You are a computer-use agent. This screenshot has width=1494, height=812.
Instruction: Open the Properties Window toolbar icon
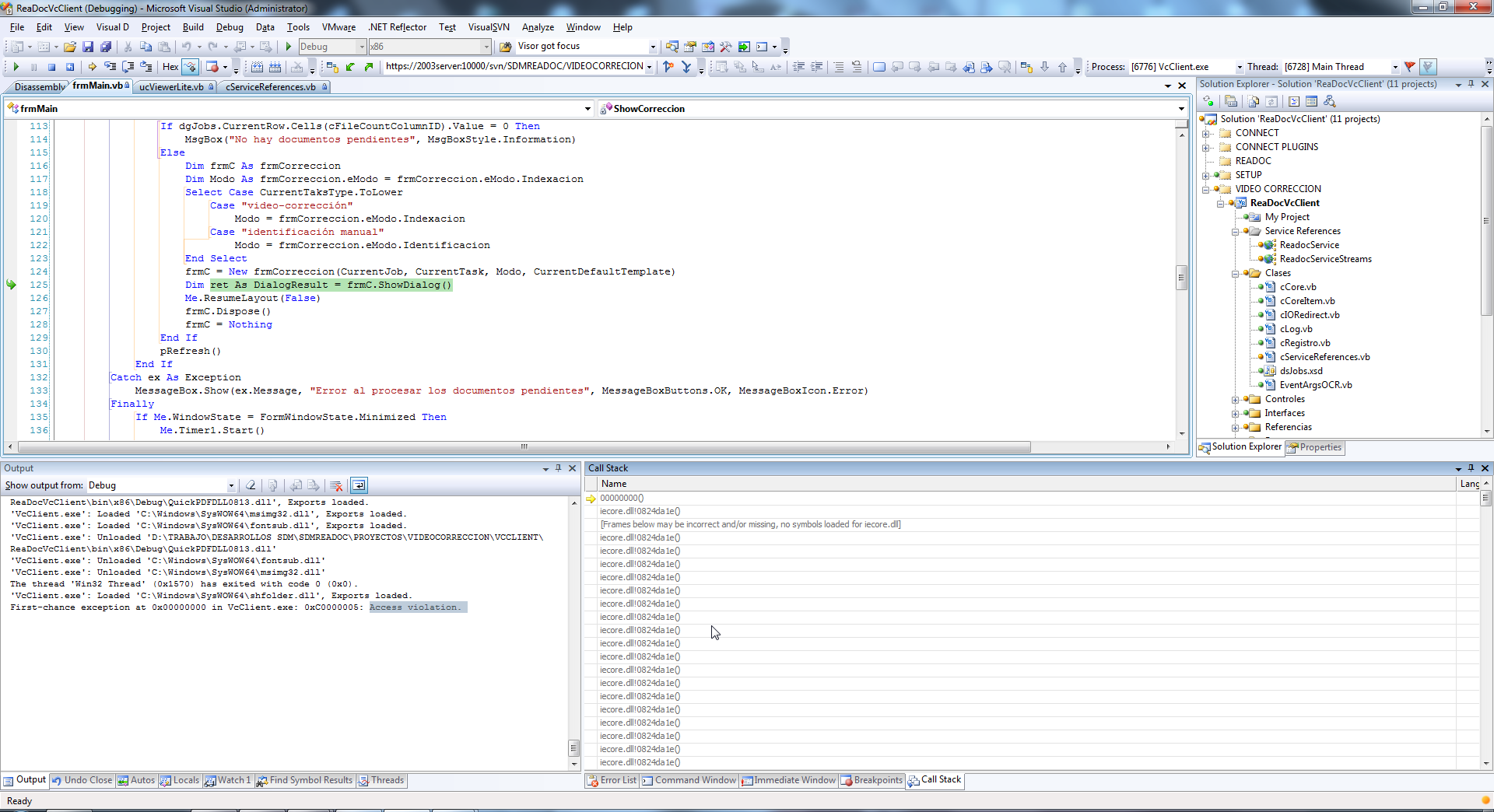(690, 47)
